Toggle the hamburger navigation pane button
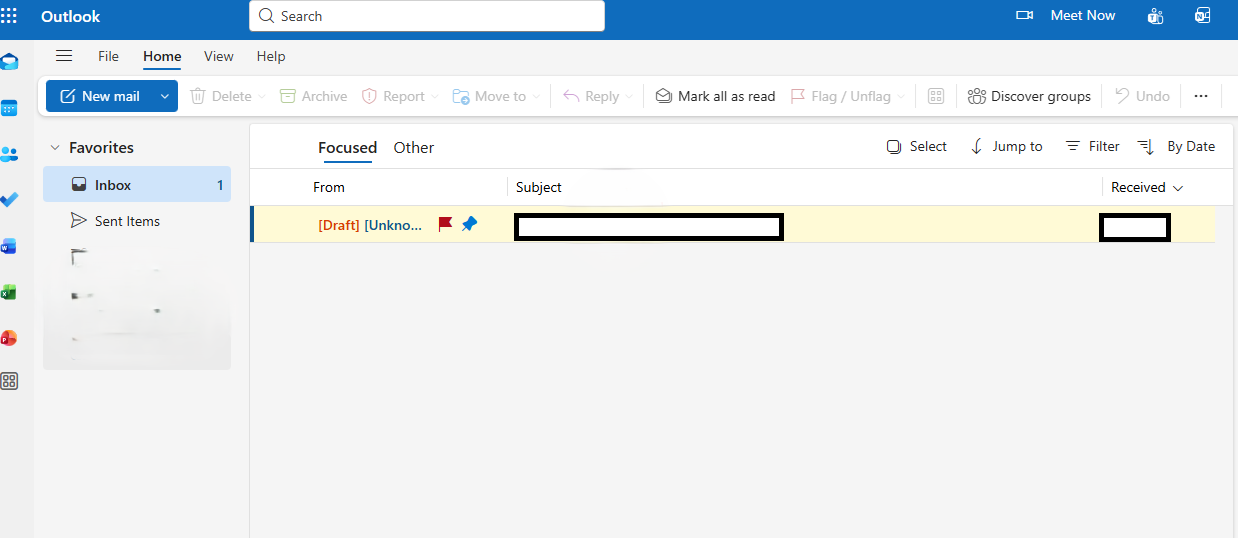This screenshot has width=1238, height=538. click(x=64, y=56)
